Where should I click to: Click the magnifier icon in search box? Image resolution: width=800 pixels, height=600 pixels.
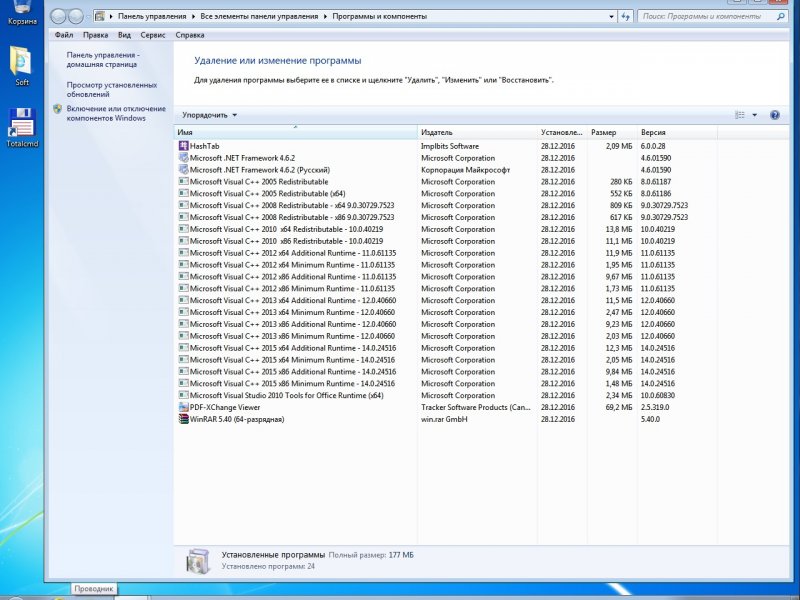780,16
